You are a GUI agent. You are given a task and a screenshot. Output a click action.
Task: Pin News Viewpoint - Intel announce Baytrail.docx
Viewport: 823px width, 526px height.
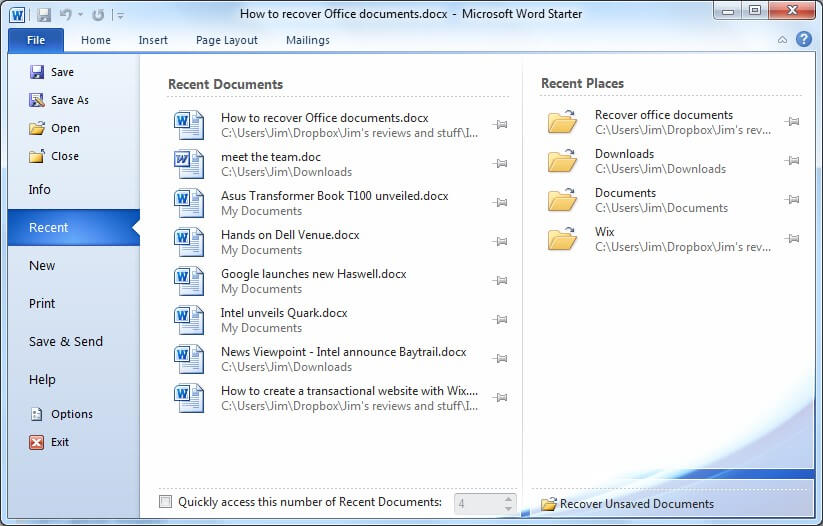500,359
